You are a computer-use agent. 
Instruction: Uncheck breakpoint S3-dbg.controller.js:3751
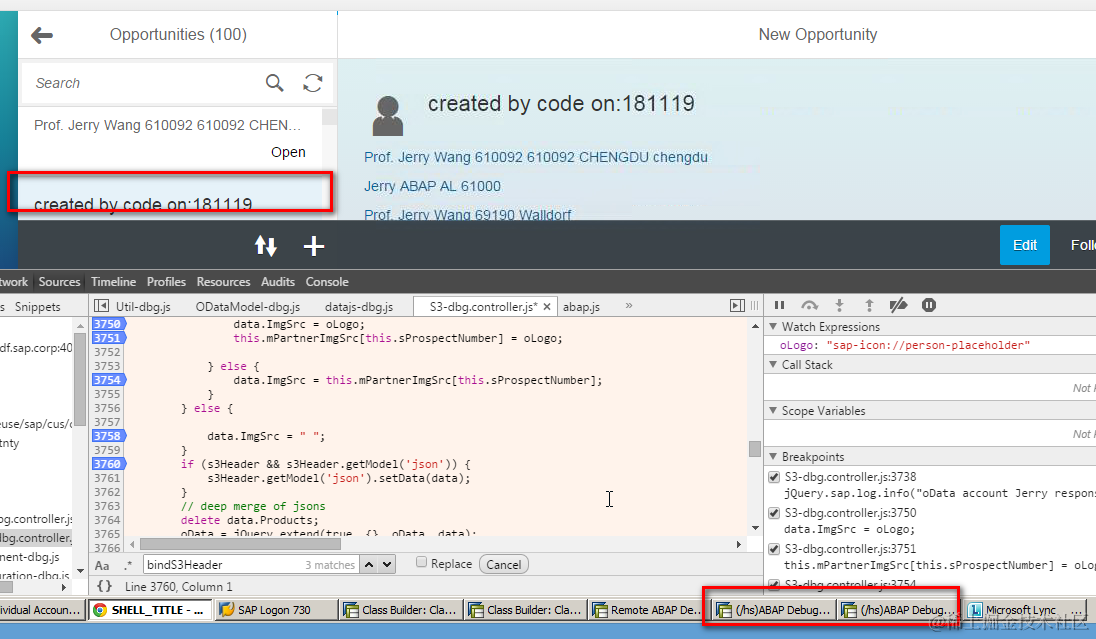(x=774, y=549)
